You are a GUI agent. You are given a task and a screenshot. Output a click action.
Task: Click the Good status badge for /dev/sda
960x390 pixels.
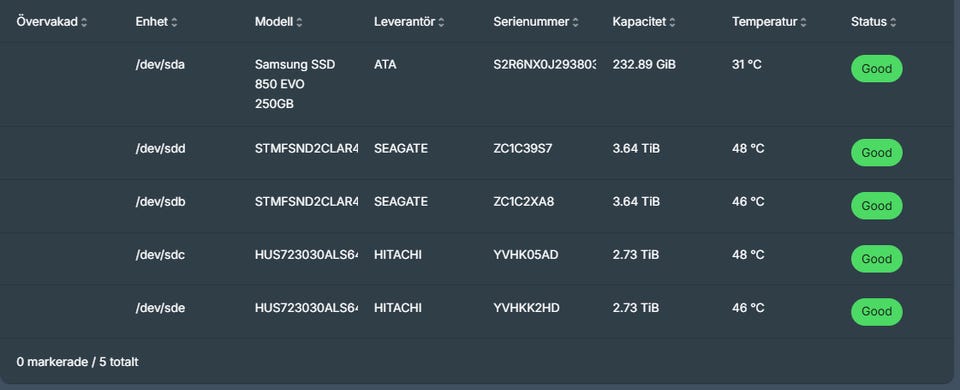pyautogui.click(x=877, y=69)
